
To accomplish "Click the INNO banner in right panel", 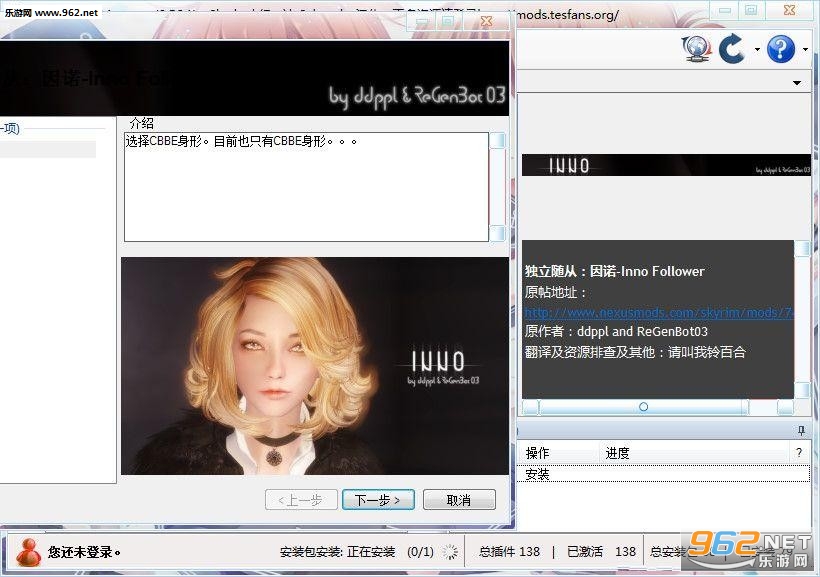I will (x=666, y=165).
